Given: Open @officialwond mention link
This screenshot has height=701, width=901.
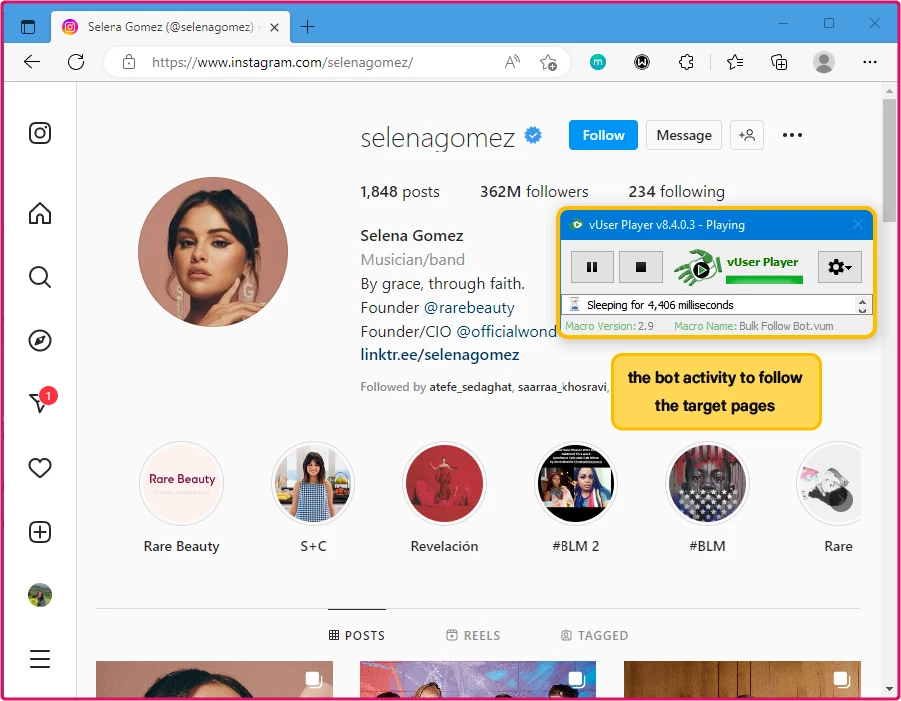Looking at the screenshot, I should (506, 332).
